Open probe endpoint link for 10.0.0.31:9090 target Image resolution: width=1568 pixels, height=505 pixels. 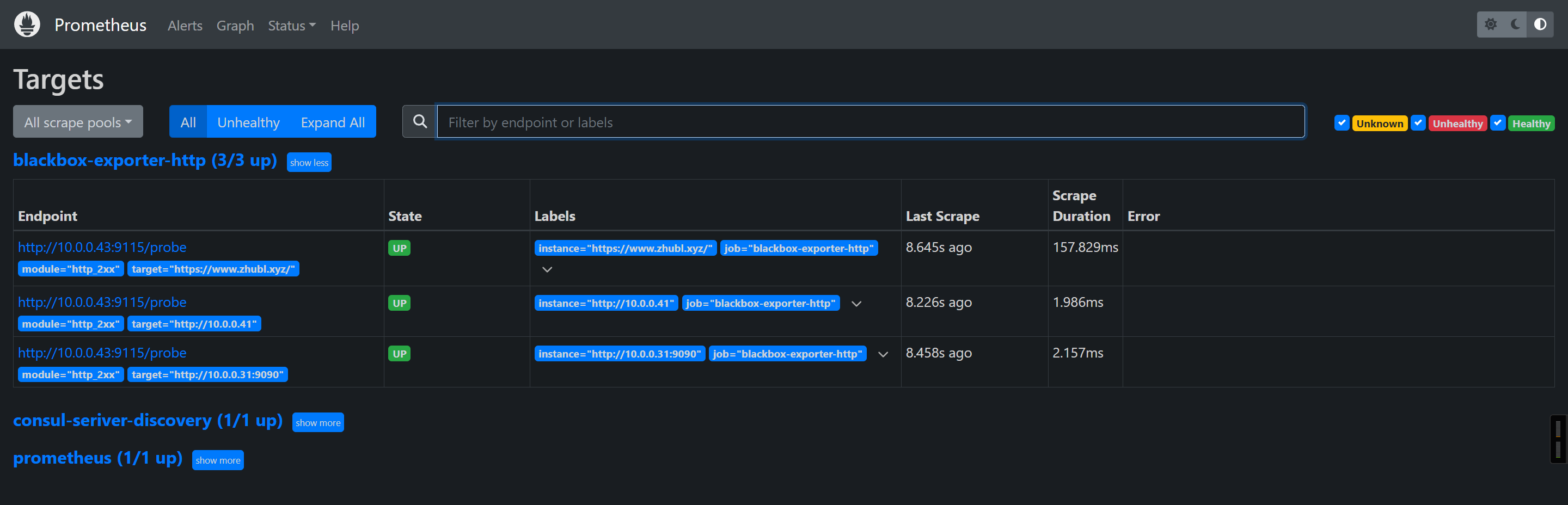click(102, 352)
